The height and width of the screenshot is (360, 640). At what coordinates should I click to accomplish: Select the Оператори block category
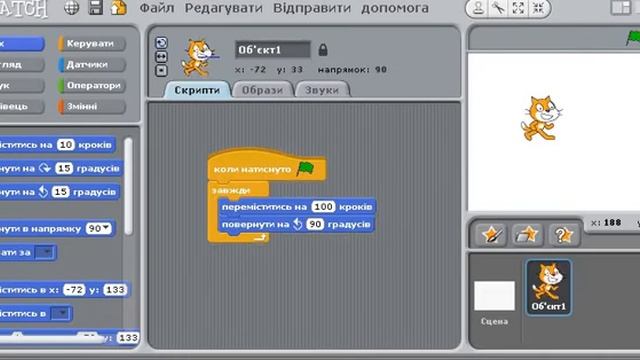[92, 85]
